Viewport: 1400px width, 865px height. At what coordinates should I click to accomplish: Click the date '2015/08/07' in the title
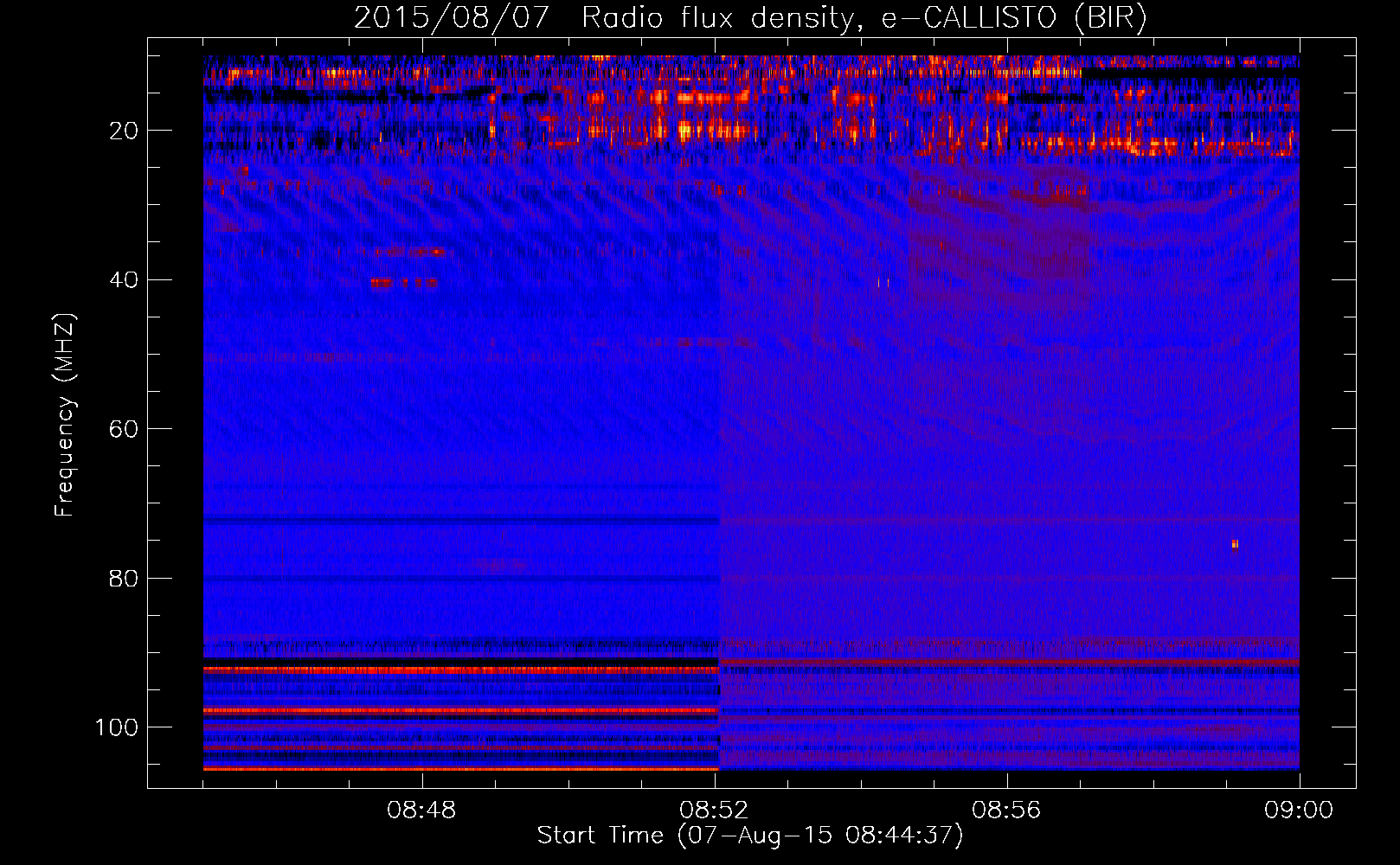click(451, 18)
